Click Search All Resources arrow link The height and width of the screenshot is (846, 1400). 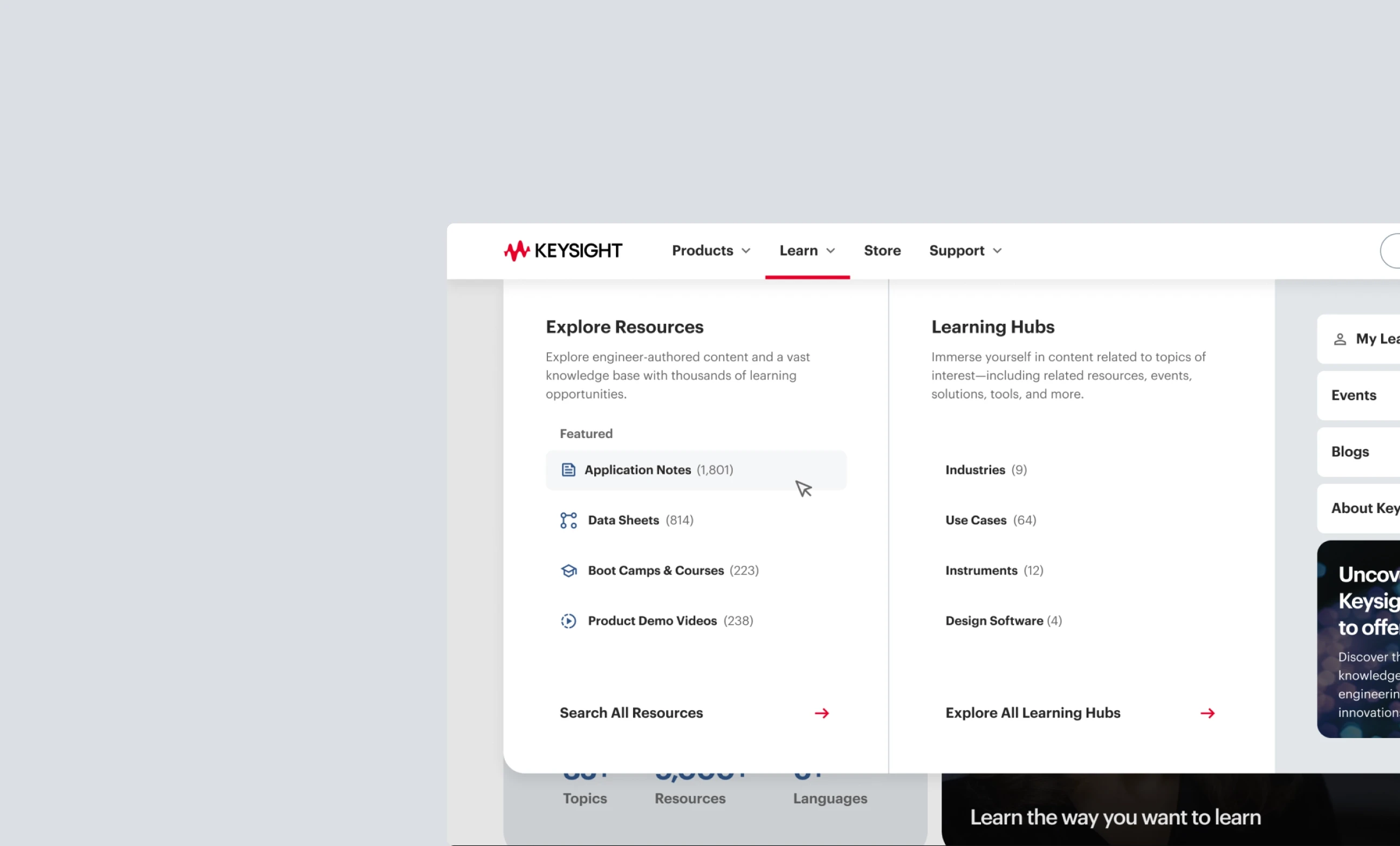(822, 712)
